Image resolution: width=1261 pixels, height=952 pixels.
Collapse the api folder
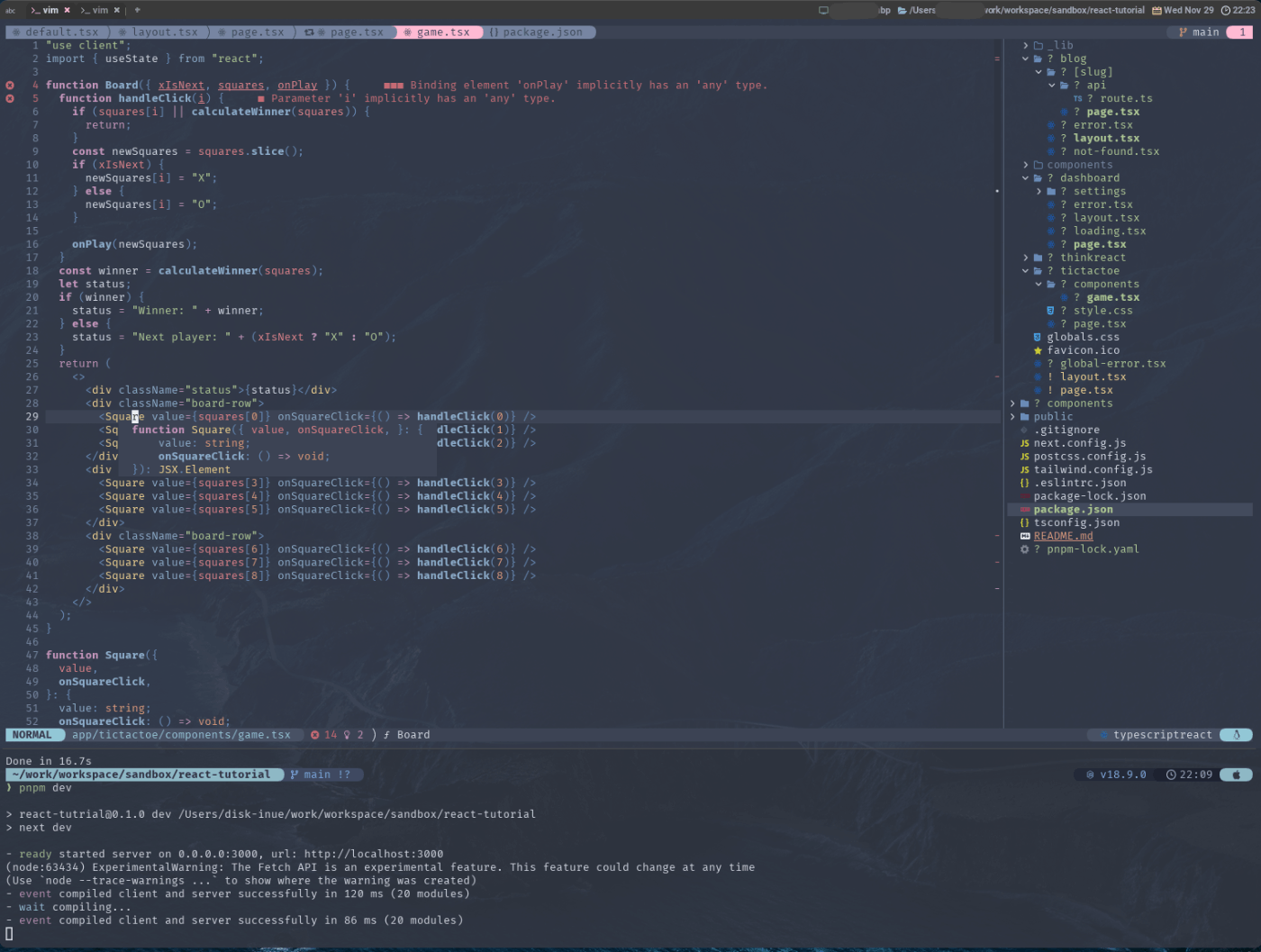[x=1052, y=86]
